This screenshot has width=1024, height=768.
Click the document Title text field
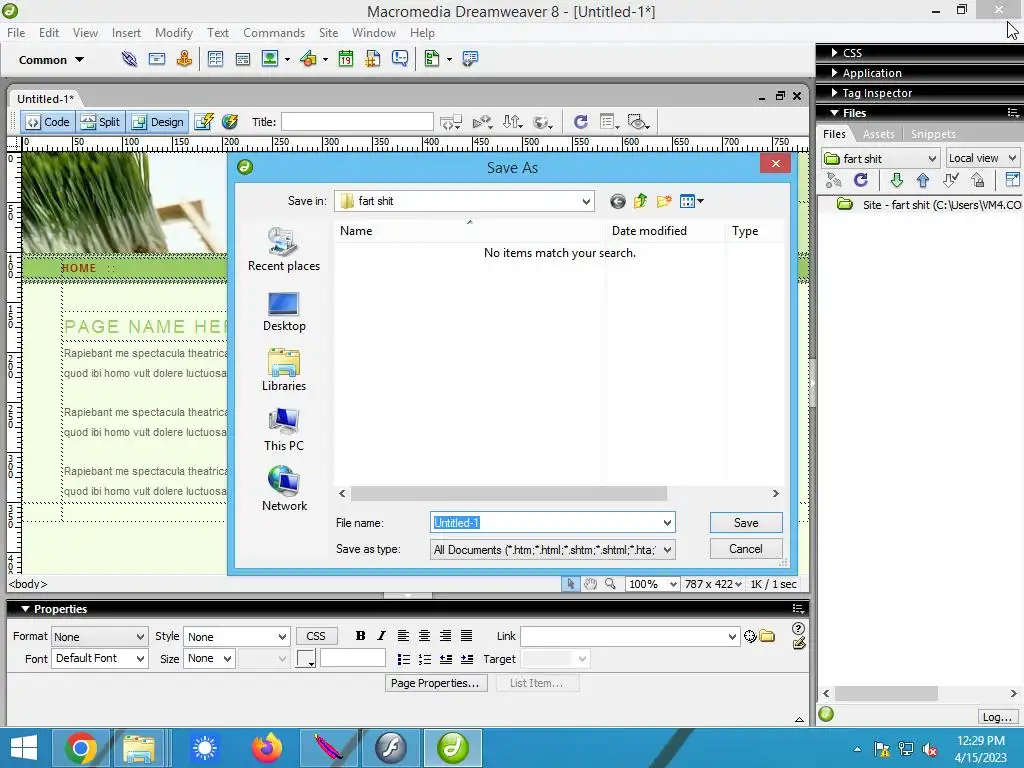pyautogui.click(x=357, y=121)
